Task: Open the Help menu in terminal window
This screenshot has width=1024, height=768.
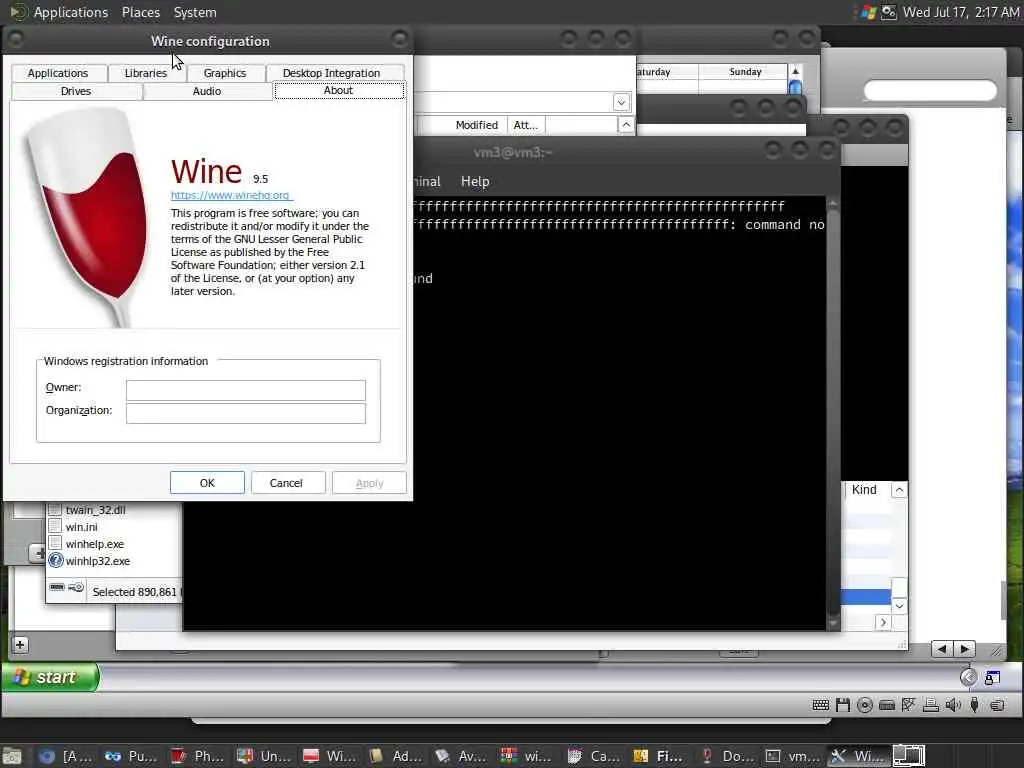Action: tap(475, 182)
